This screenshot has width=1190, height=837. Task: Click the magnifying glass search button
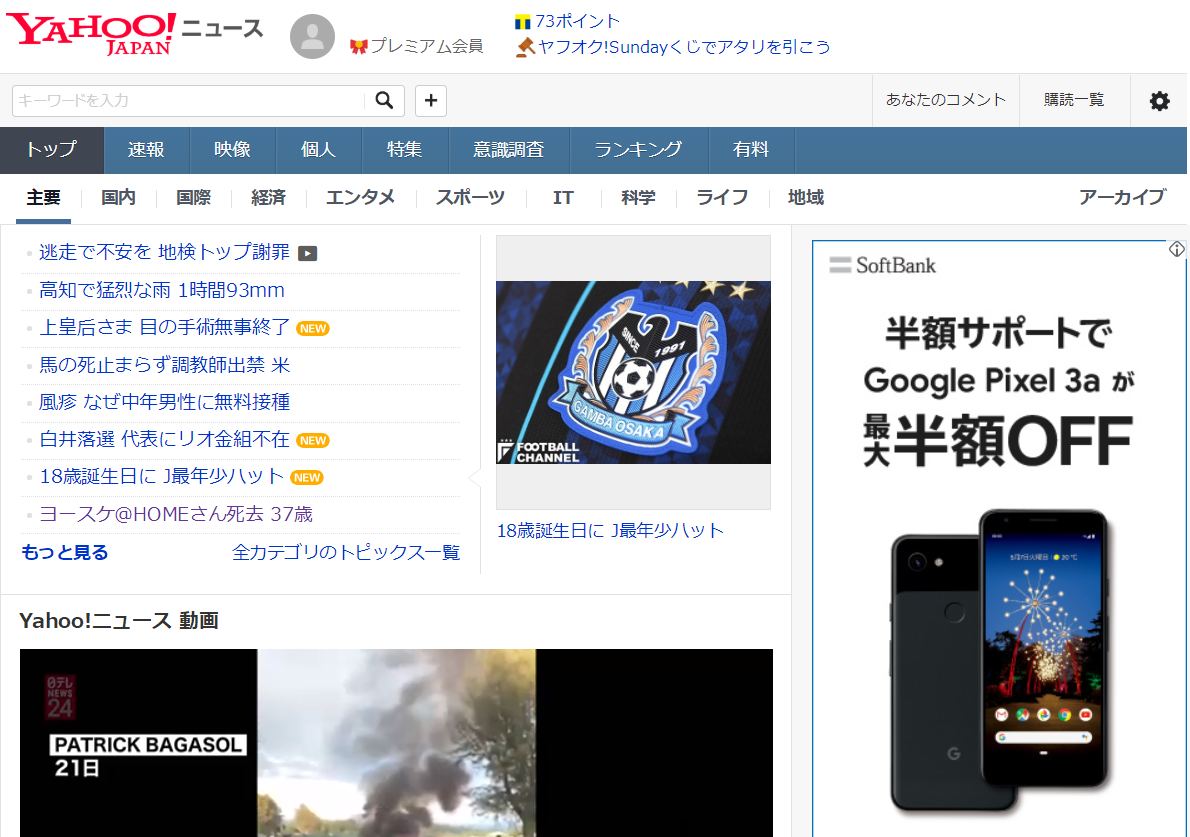(384, 100)
